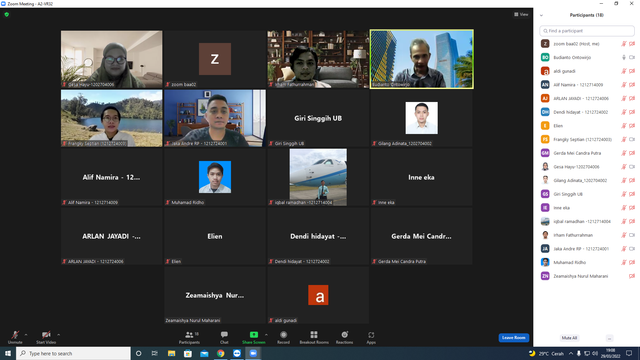
Task: Open the notification center icon
Action: (629, 353)
